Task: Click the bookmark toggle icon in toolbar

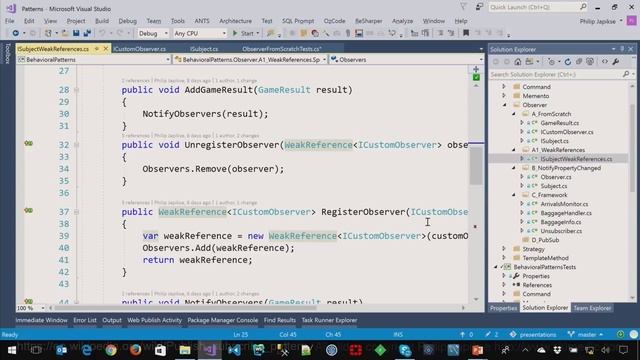Action: pos(466,33)
